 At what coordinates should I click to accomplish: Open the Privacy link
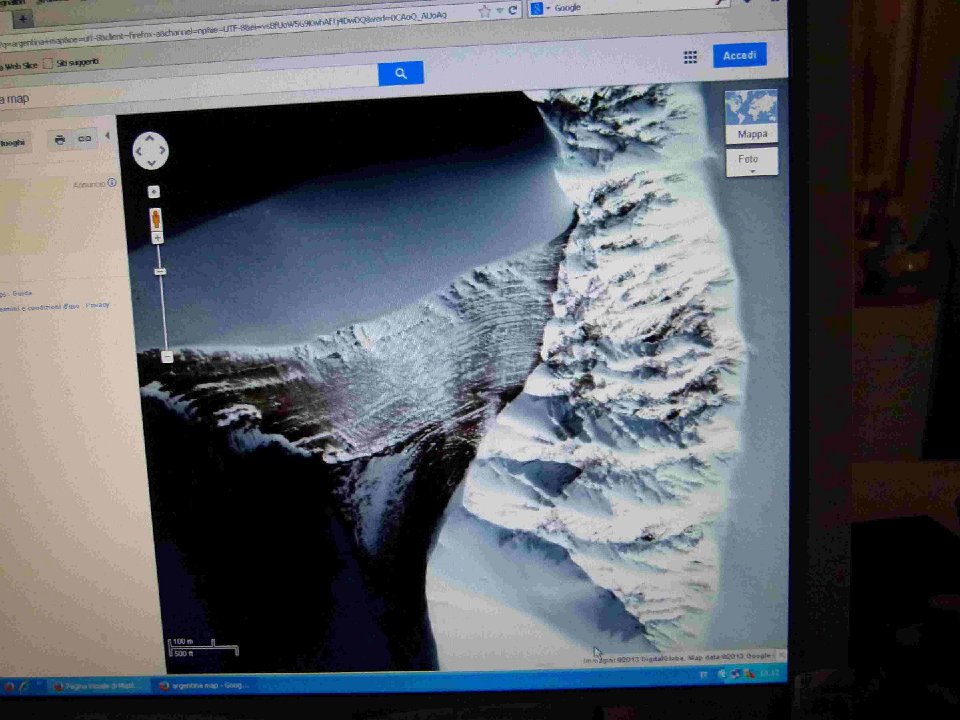[x=97, y=305]
